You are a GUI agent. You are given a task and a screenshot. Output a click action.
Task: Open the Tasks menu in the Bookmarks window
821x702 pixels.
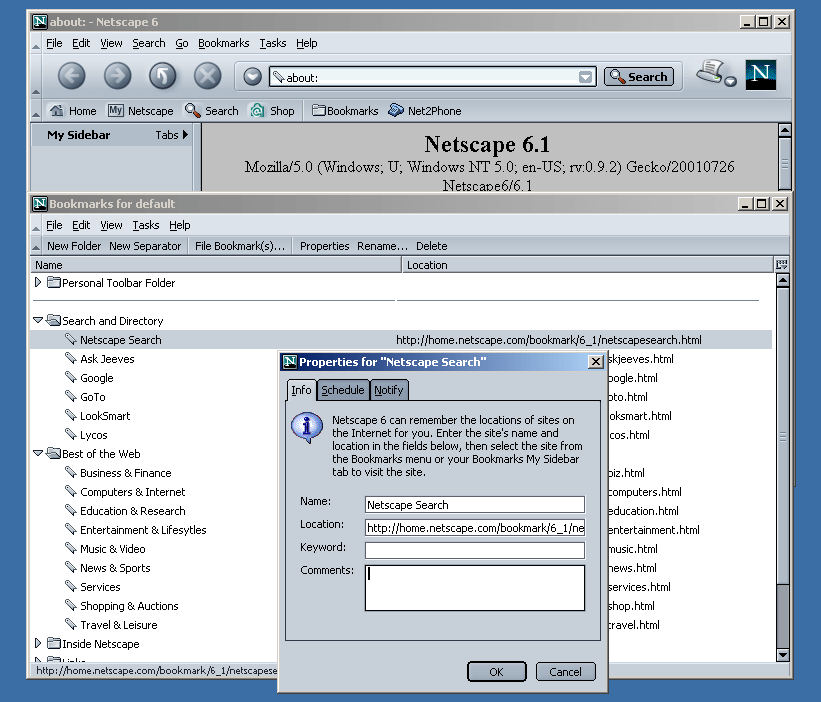pyautogui.click(x=146, y=225)
